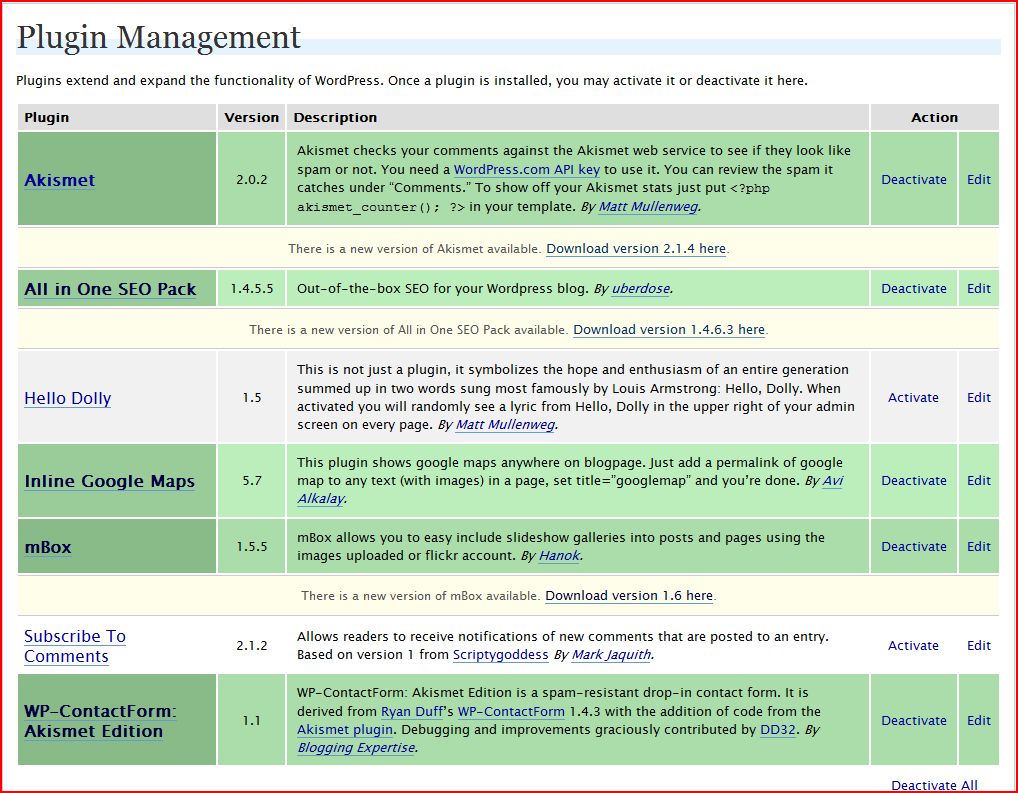Edit the Akismet plugin
The width and height of the screenshot is (1018, 793).
click(x=978, y=180)
